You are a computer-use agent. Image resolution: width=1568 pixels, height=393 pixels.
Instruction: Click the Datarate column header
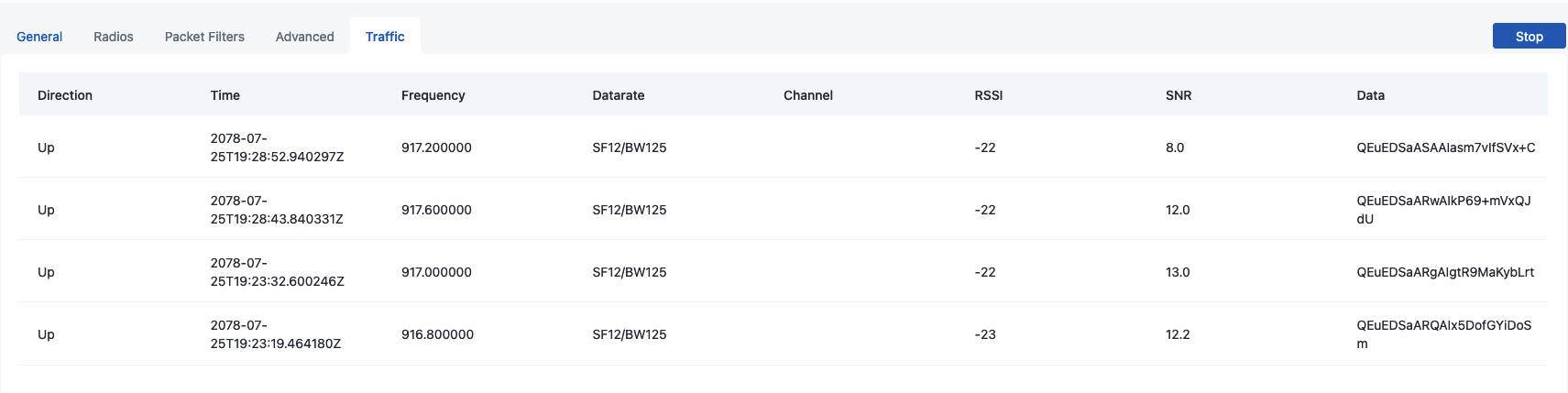619,95
